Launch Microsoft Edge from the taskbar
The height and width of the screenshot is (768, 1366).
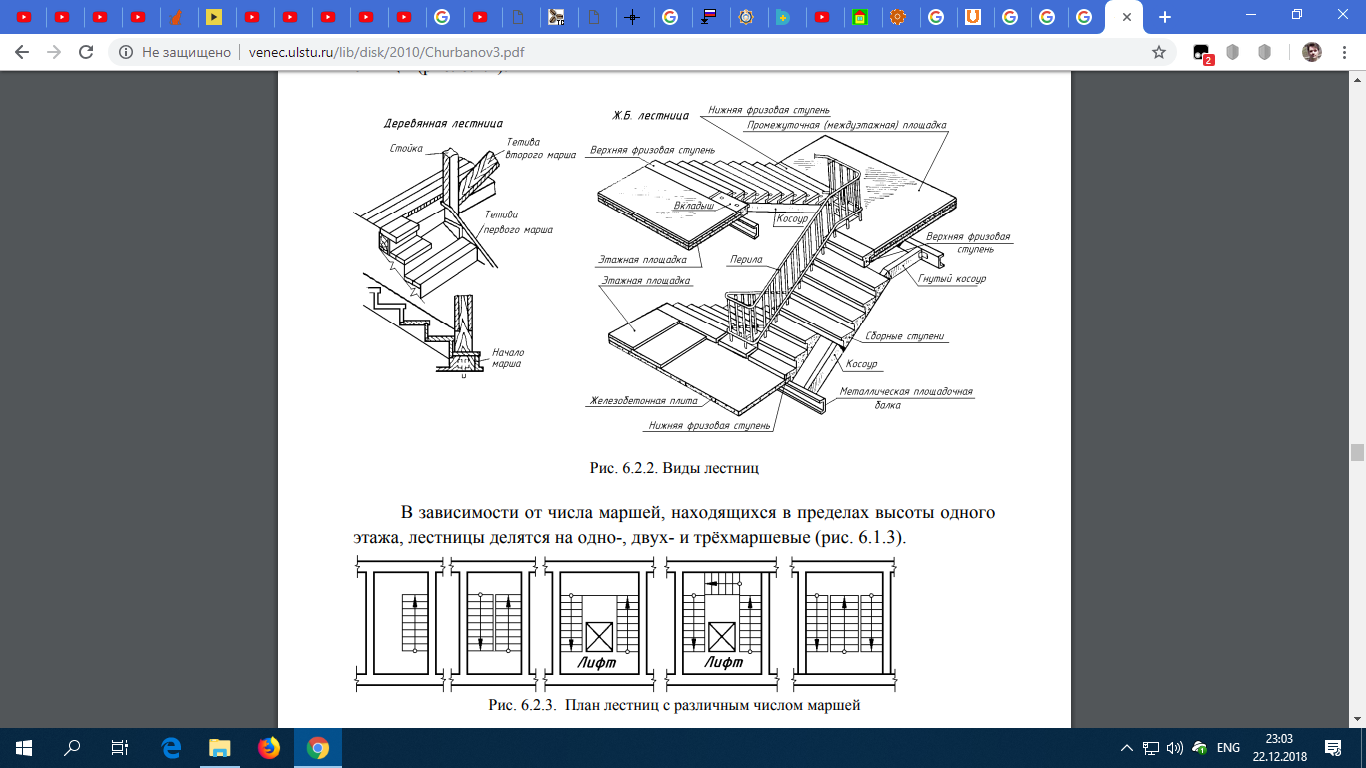pyautogui.click(x=170, y=747)
